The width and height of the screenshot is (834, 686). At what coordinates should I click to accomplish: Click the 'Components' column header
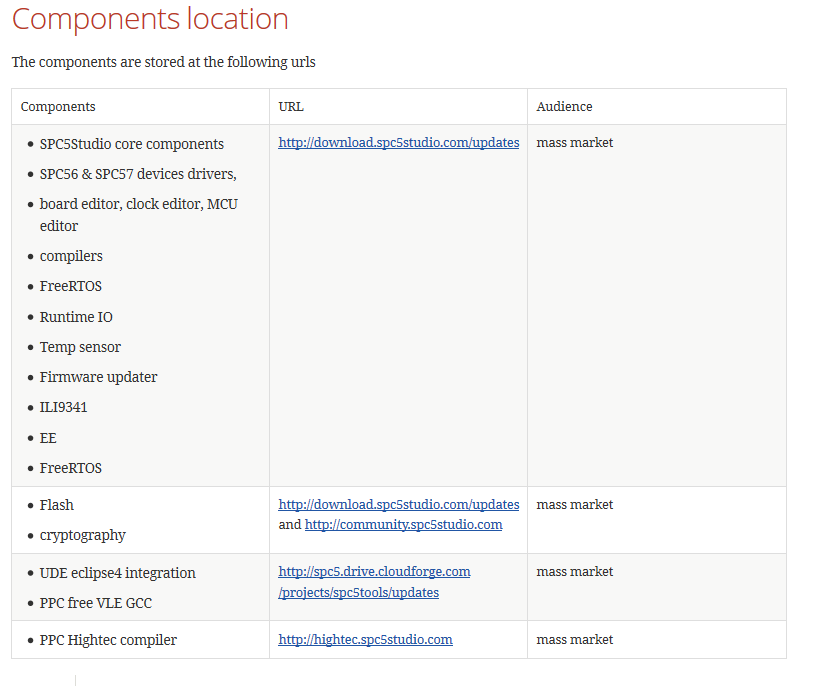pos(58,106)
